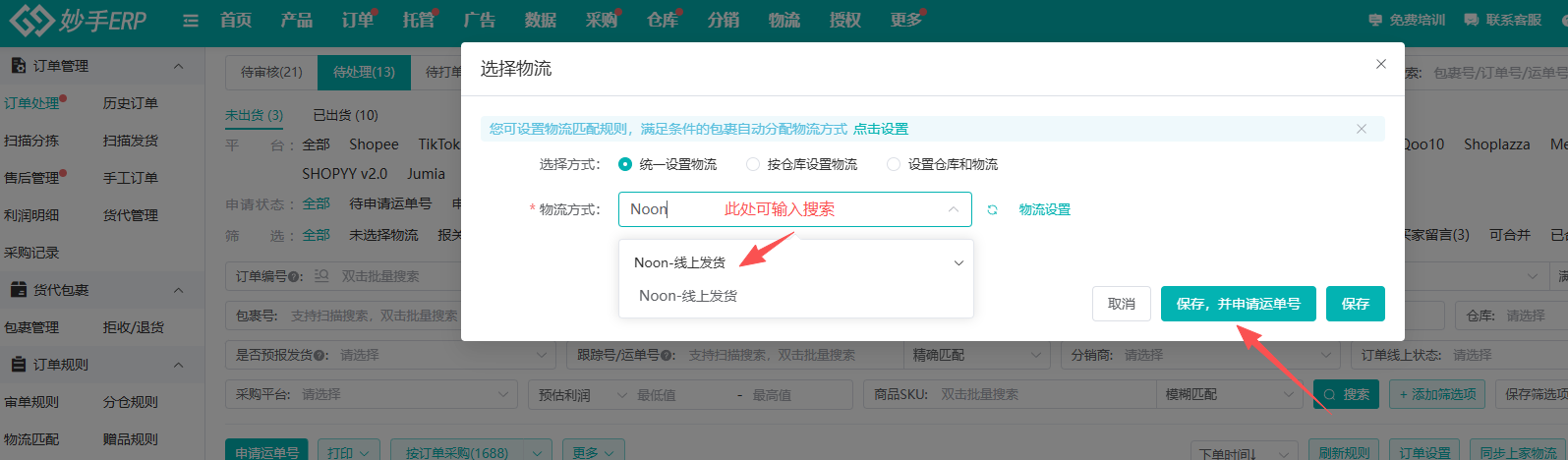Collapse the 订单规则 sidebar section
1568x460 pixels.
click(178, 365)
